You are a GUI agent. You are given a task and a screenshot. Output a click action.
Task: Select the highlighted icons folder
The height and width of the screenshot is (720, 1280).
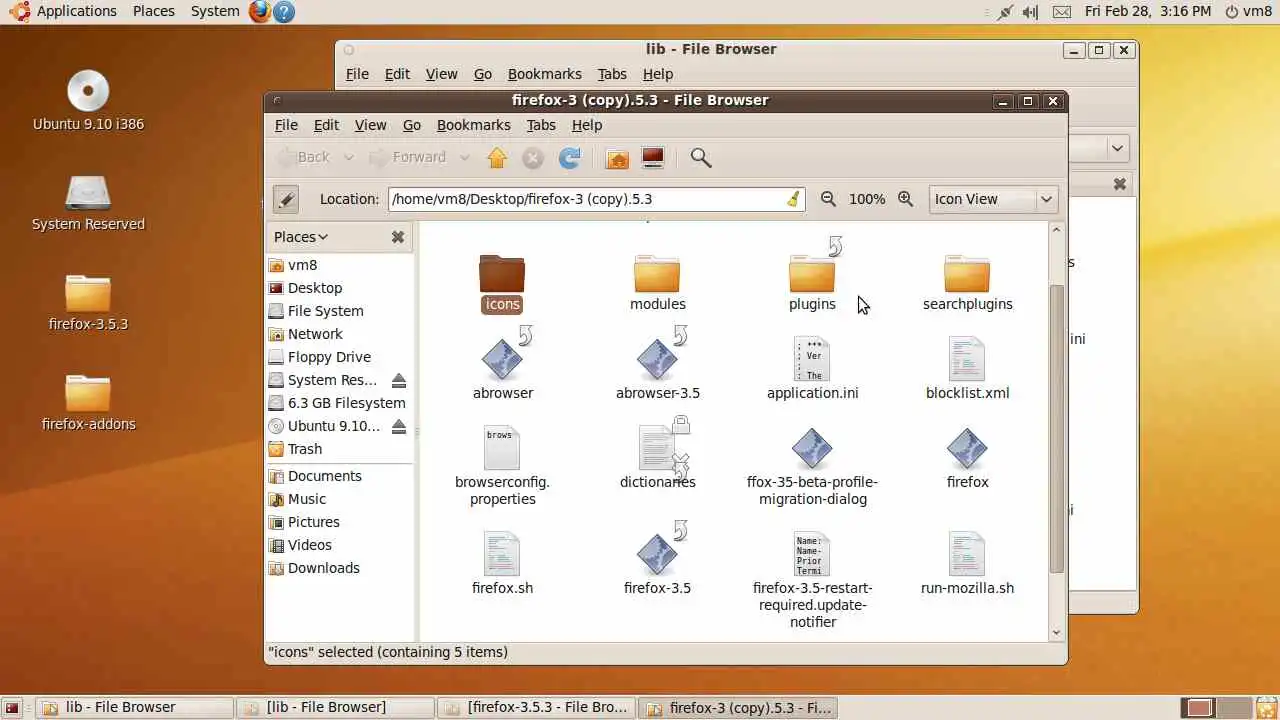point(502,282)
